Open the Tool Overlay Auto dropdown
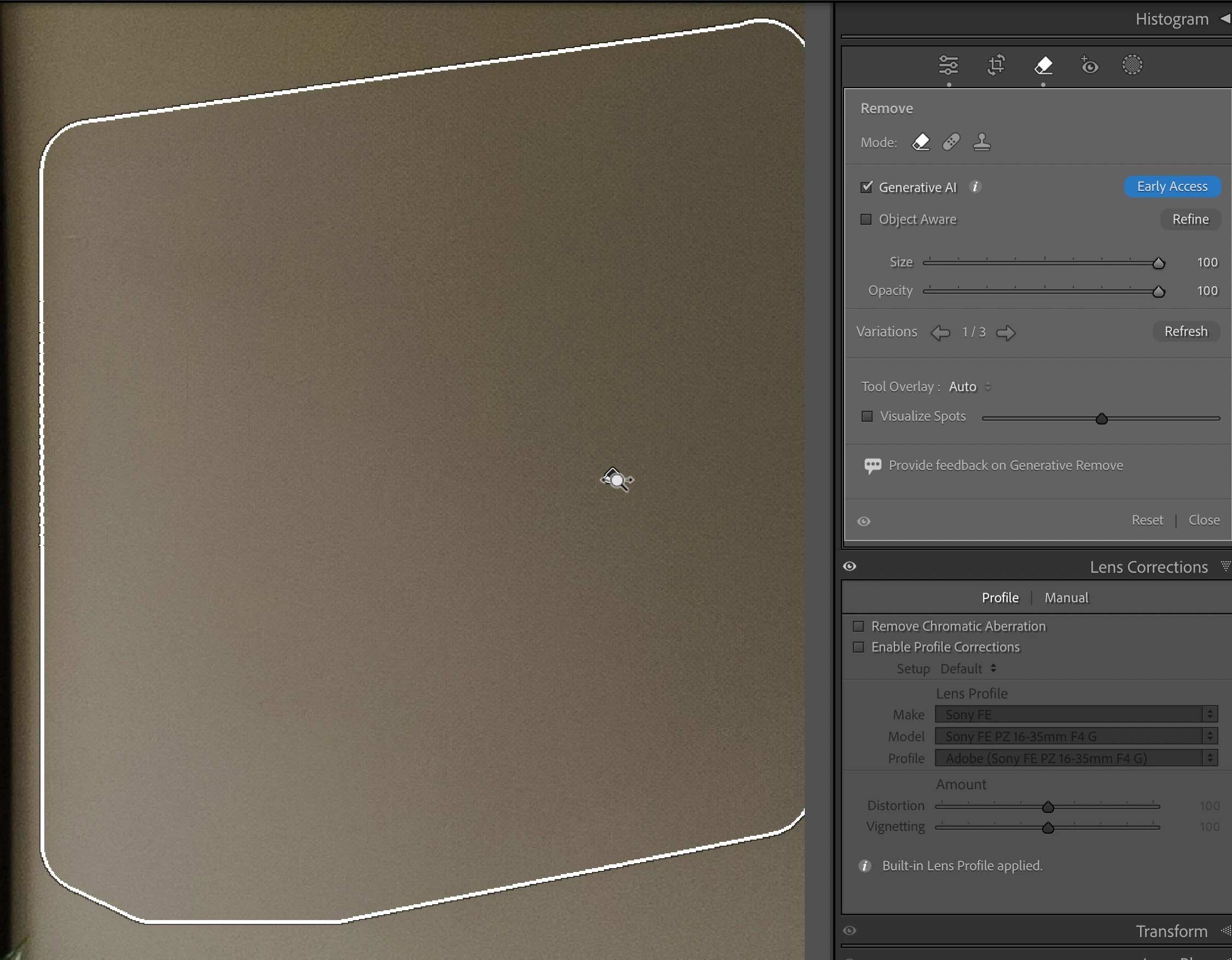The height and width of the screenshot is (960, 1232). 969,387
